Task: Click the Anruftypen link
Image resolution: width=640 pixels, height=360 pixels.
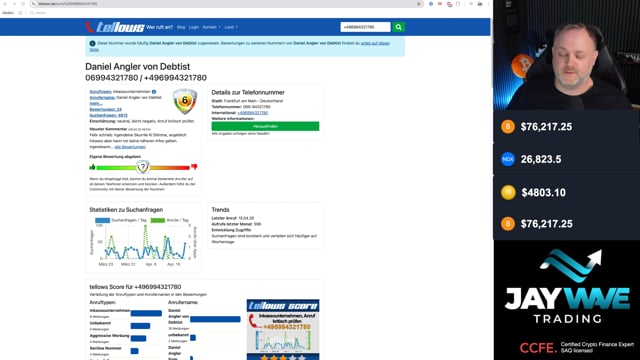Action: (100, 92)
